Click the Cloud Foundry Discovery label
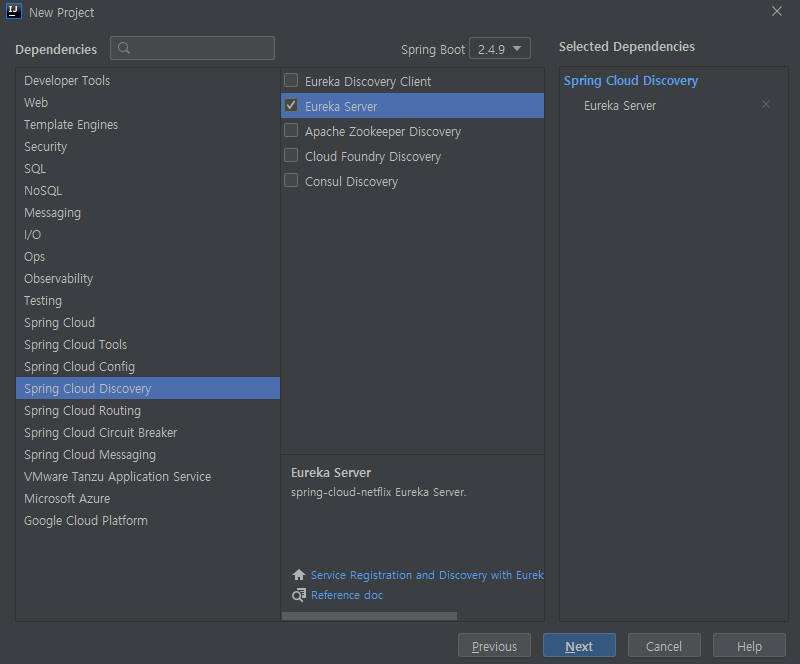Image resolution: width=800 pixels, height=664 pixels. pyautogui.click(x=372, y=156)
